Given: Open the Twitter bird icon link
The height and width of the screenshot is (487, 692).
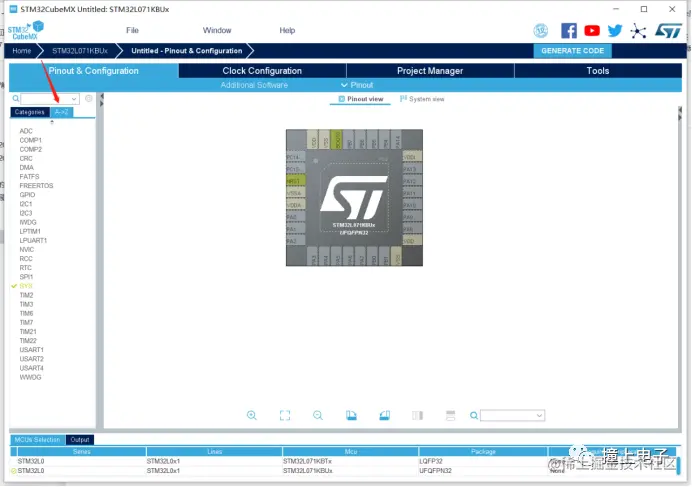Looking at the screenshot, I should coord(615,30).
